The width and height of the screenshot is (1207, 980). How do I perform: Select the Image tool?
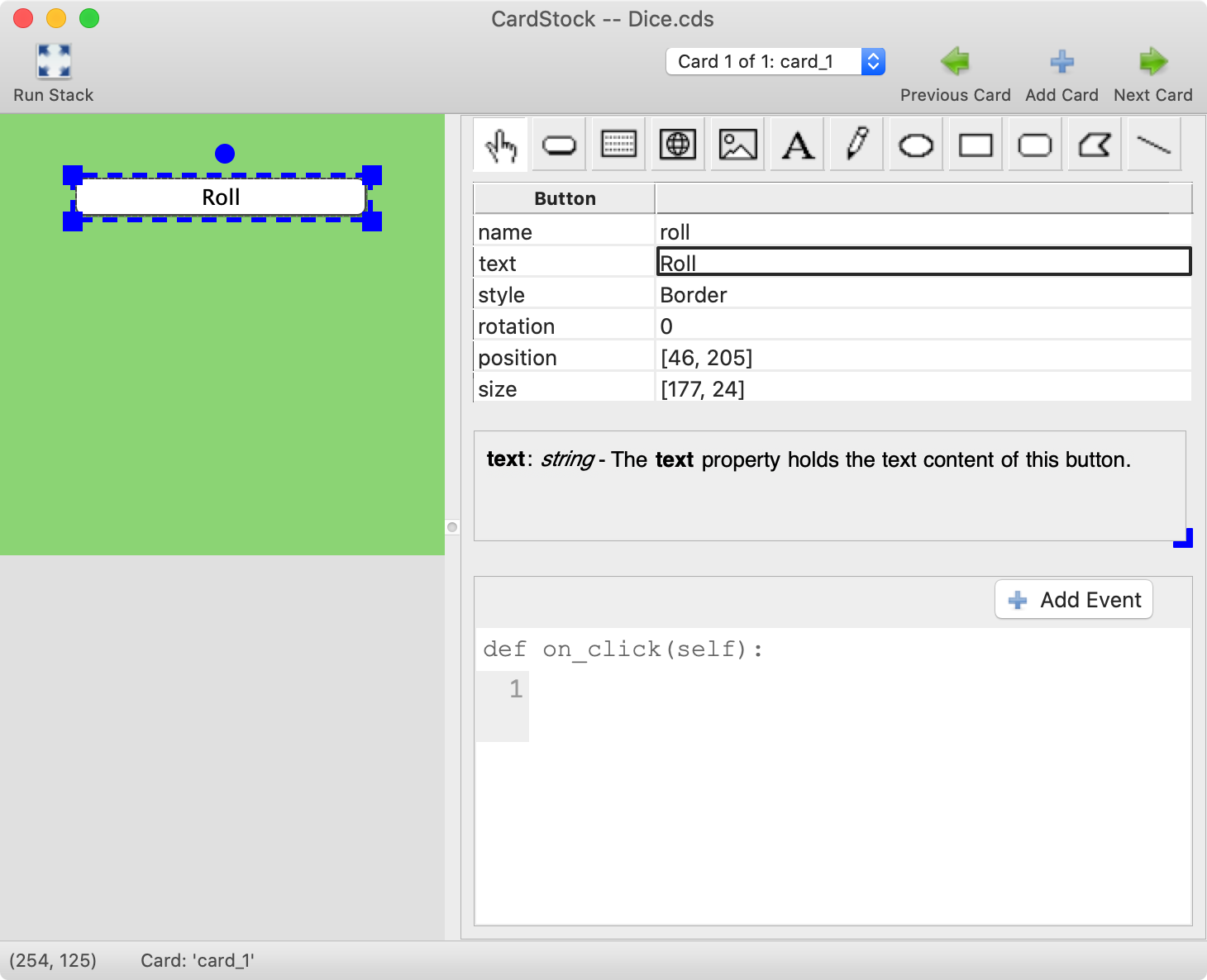pos(737,145)
